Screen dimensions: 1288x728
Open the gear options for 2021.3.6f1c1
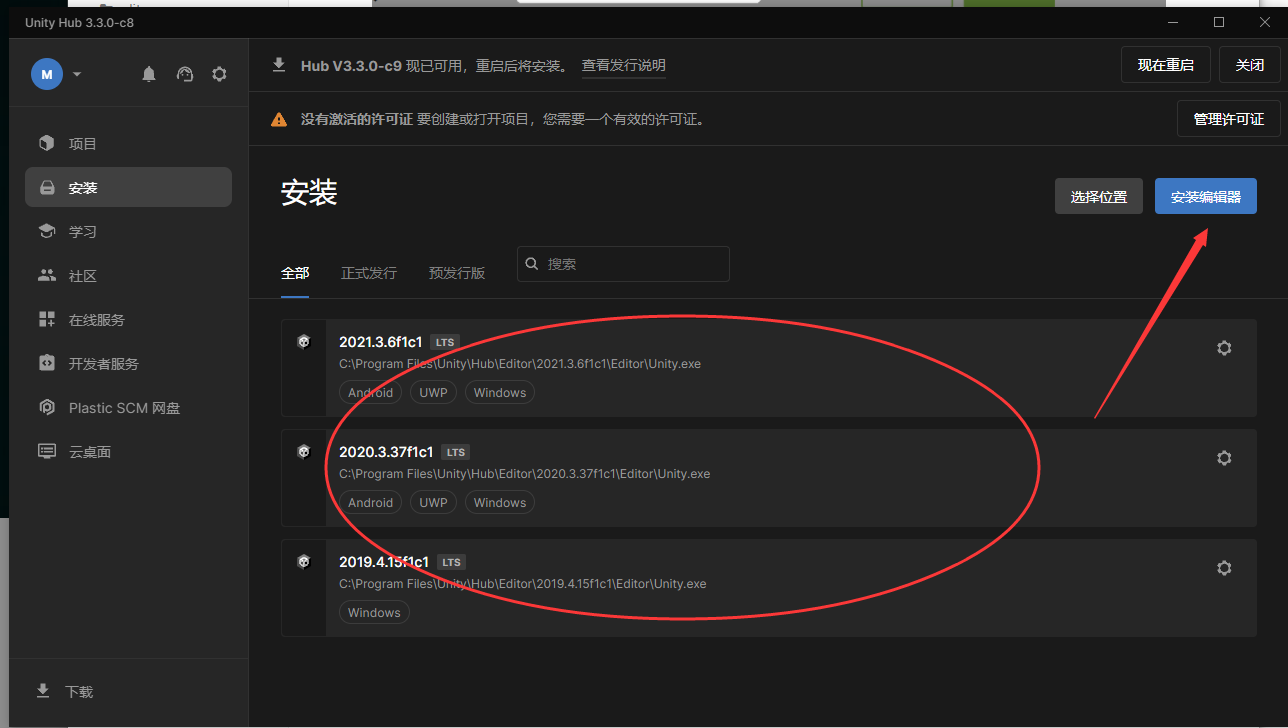pos(1224,348)
